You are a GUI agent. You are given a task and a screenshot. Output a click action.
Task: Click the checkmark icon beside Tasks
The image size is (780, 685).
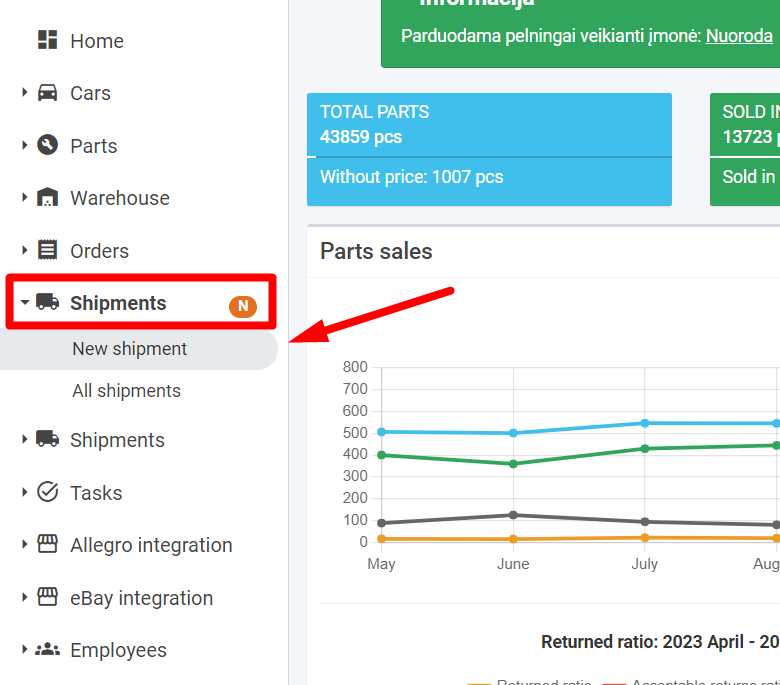point(47,492)
